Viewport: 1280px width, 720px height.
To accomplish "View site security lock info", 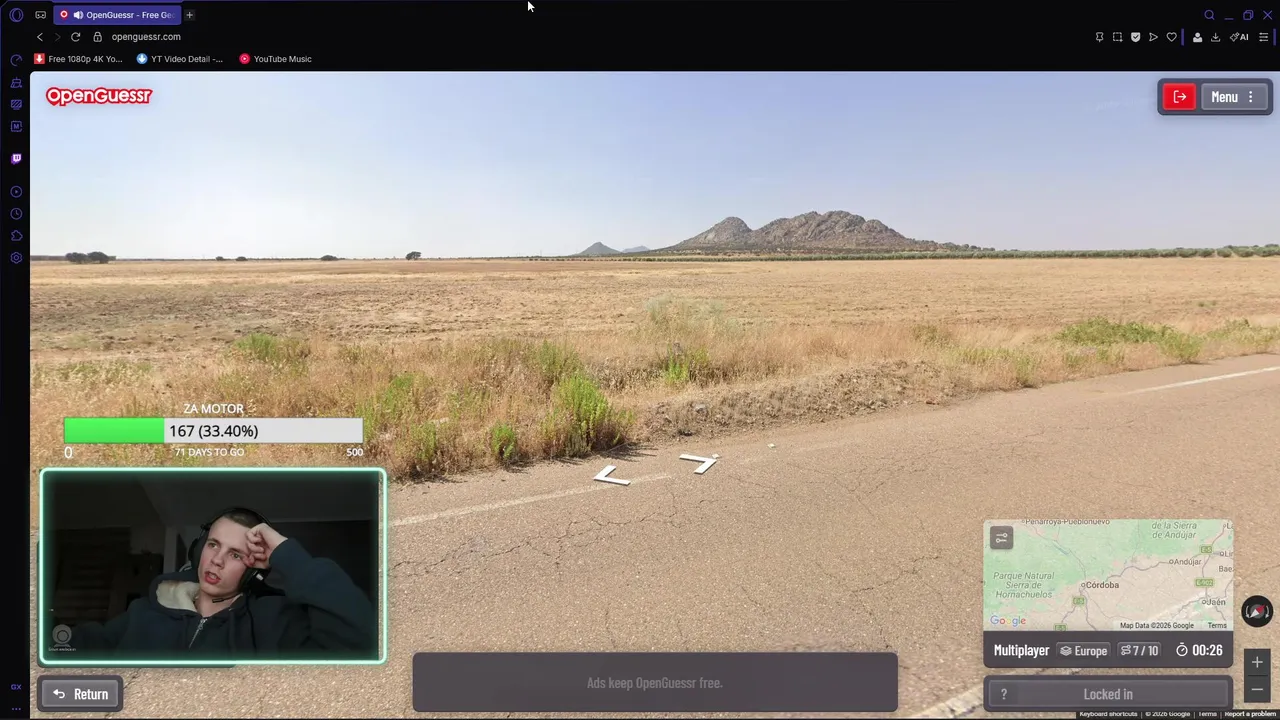I will click(97, 37).
